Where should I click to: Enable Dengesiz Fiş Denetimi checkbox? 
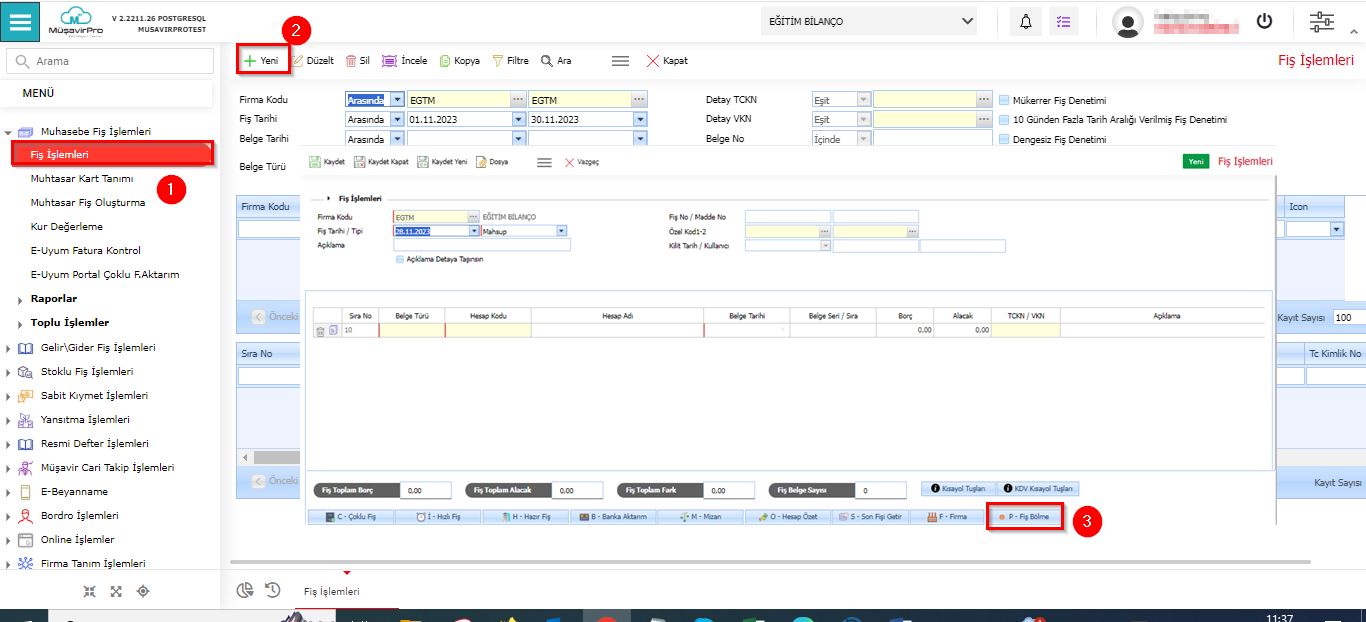click(x=1003, y=139)
